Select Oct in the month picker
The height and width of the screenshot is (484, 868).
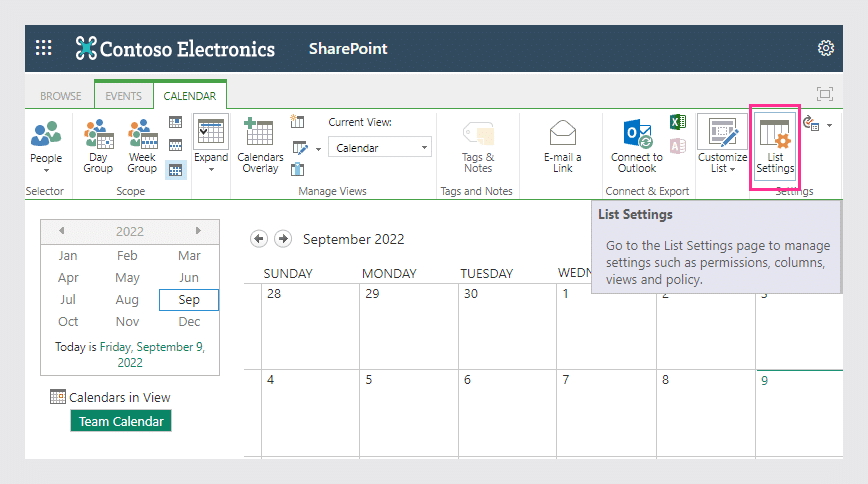tap(68, 322)
